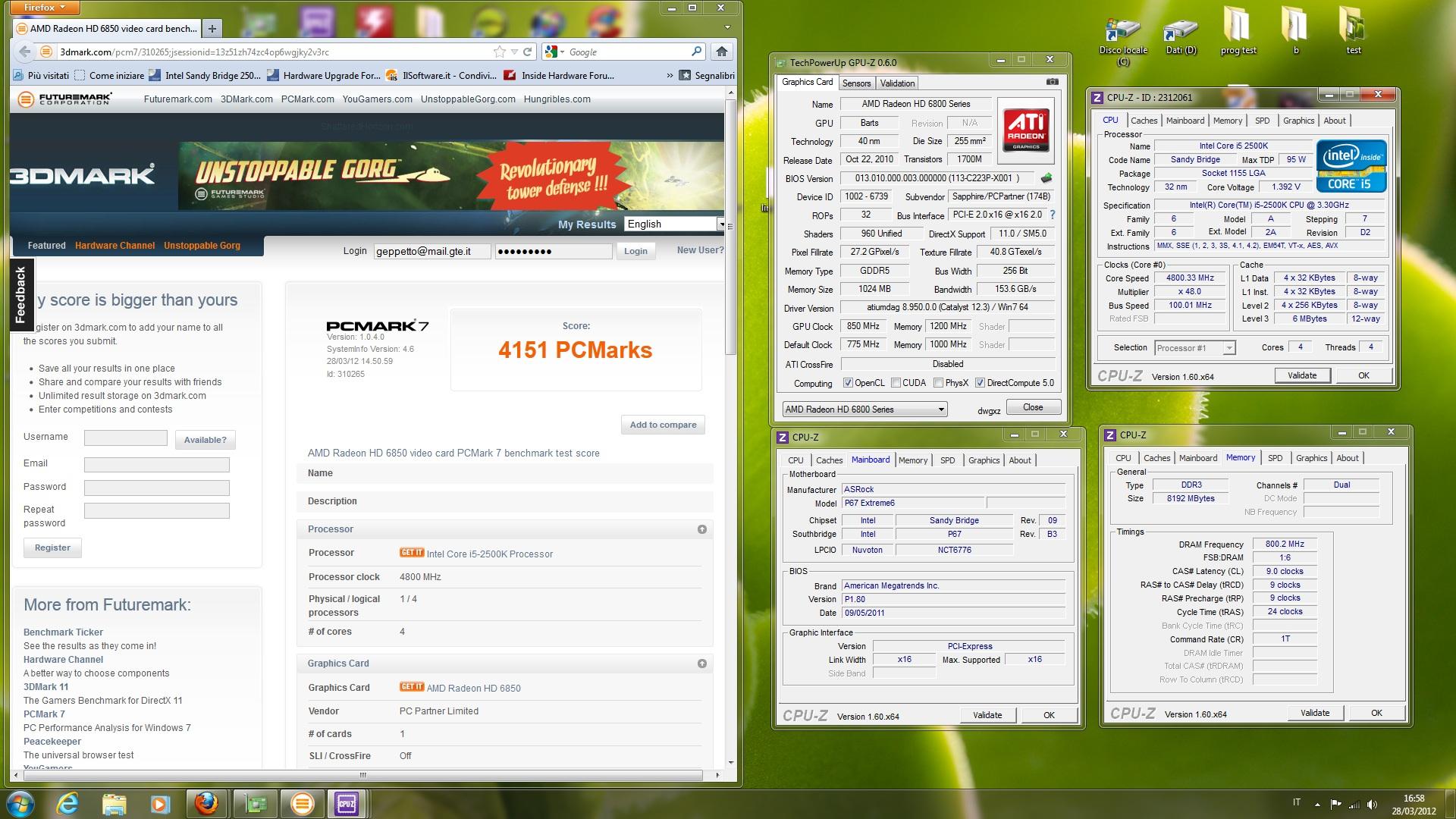The width and height of the screenshot is (1456, 819).
Task: Click Validate in the CPU-Z ID window
Action: (x=1301, y=375)
